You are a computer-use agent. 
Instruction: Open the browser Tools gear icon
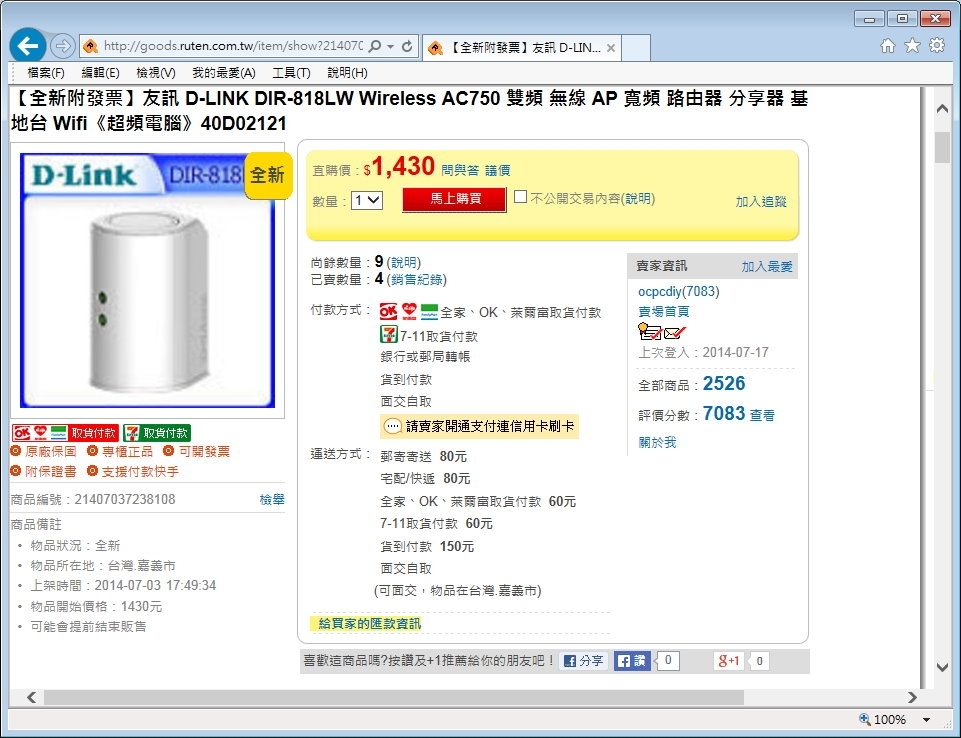[937, 46]
